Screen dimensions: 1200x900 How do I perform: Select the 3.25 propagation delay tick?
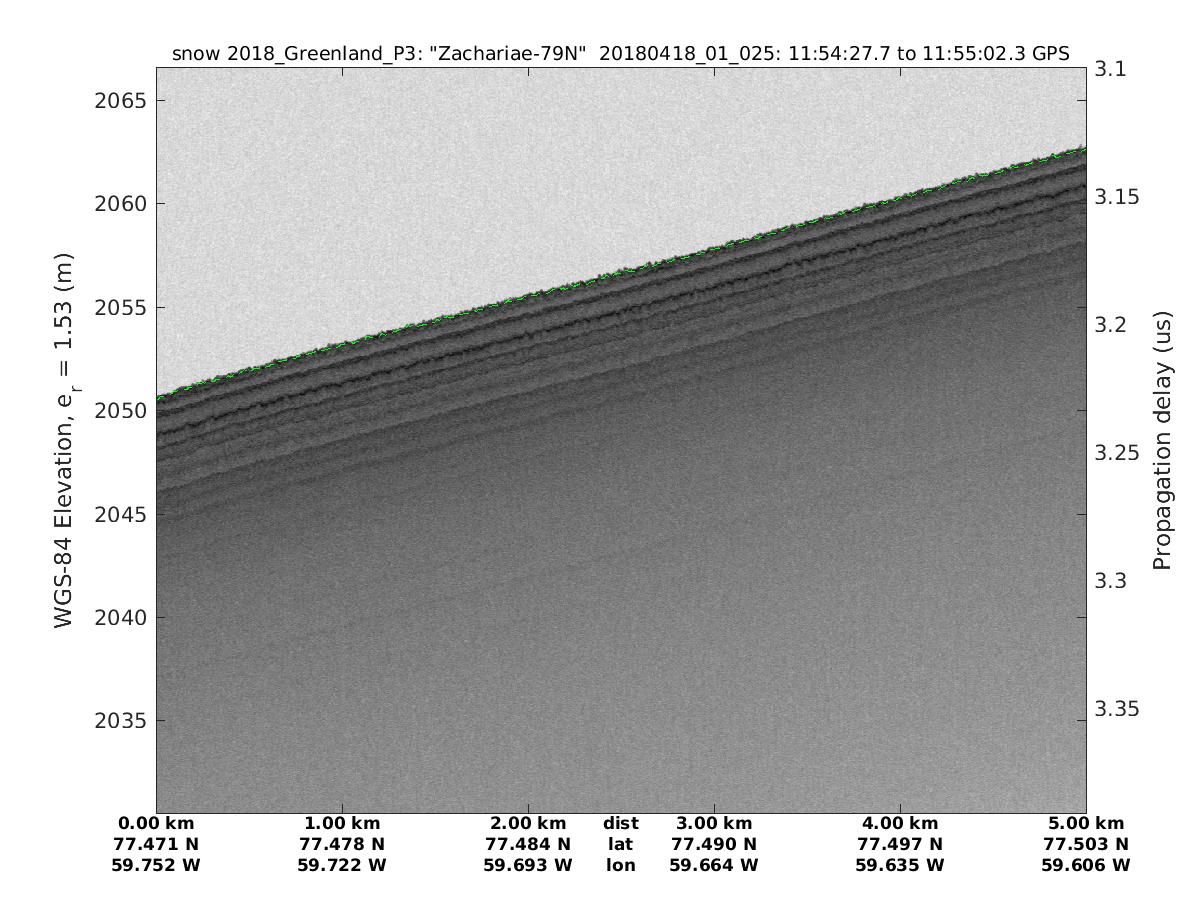click(1117, 453)
